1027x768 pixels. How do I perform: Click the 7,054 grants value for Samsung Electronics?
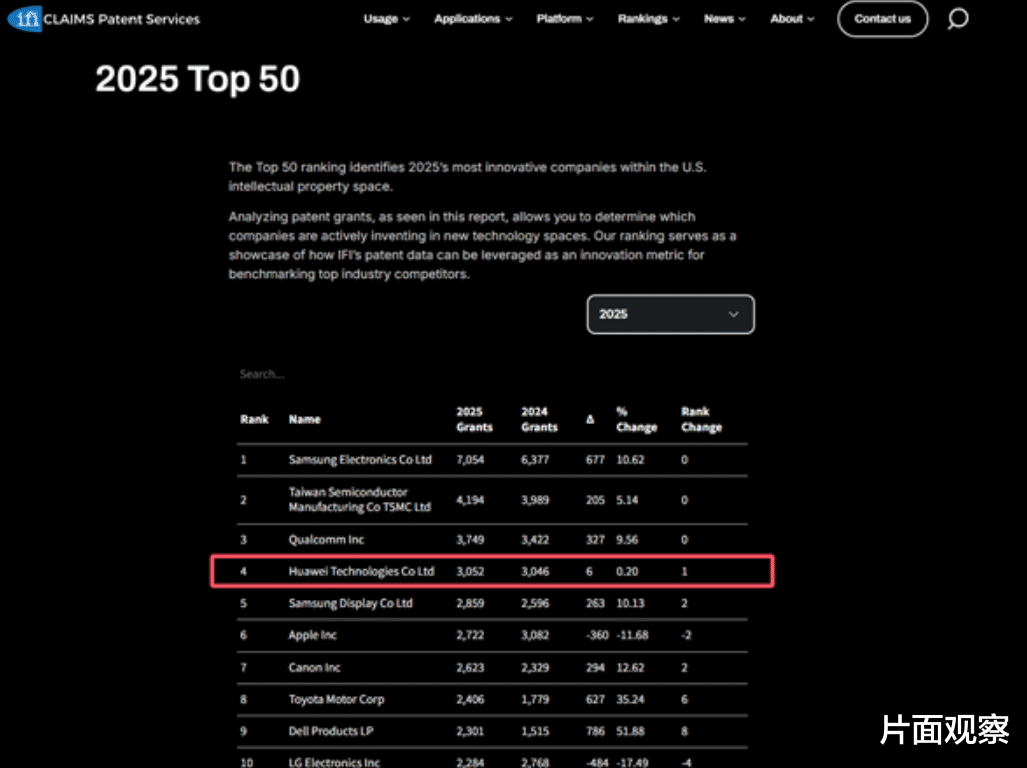[x=470, y=460]
